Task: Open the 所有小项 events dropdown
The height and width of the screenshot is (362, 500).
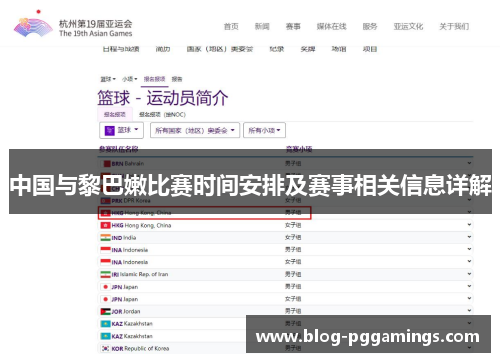Action: pos(265,130)
